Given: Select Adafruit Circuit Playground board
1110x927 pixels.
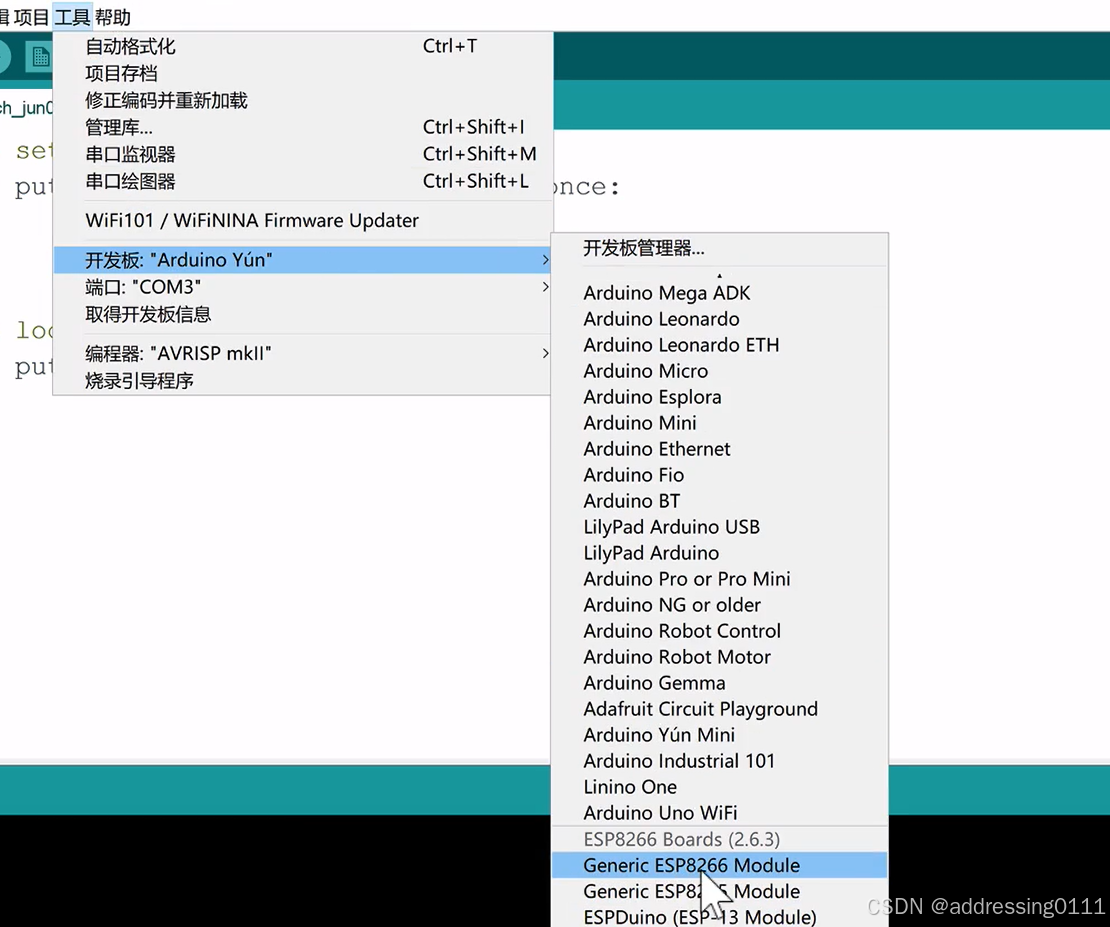Looking at the screenshot, I should 719,709.
